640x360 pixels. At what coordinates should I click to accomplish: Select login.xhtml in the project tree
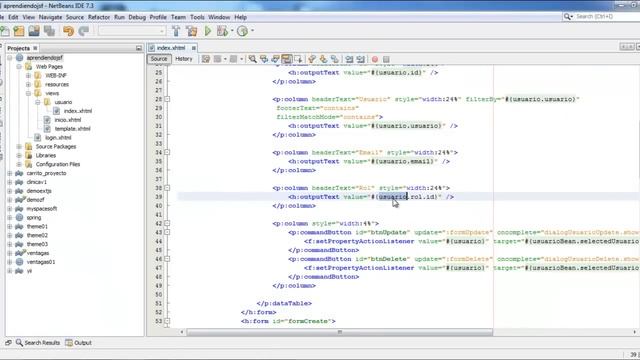pyautogui.click(x=58, y=138)
